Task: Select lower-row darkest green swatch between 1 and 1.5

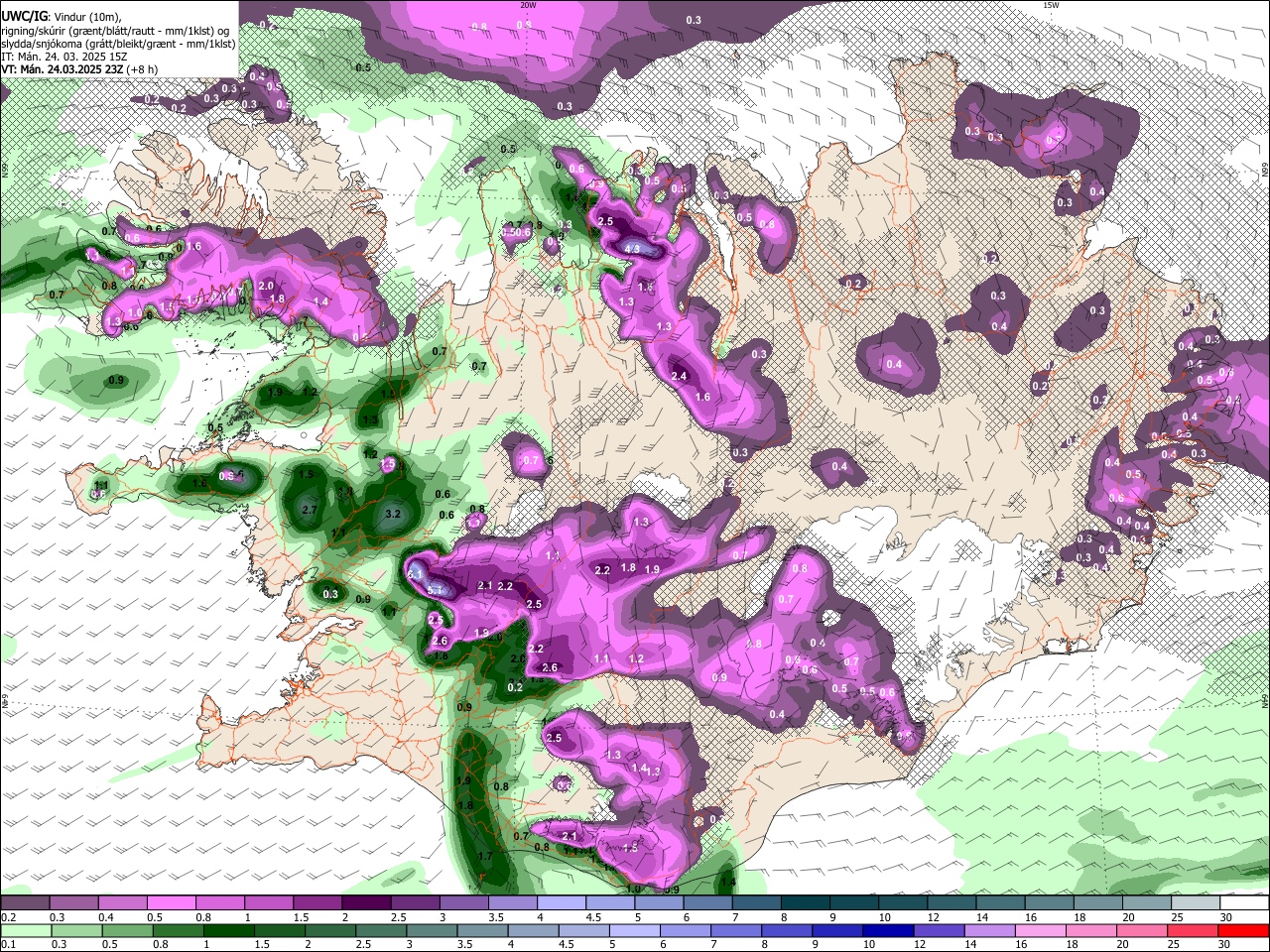Action: (229, 930)
